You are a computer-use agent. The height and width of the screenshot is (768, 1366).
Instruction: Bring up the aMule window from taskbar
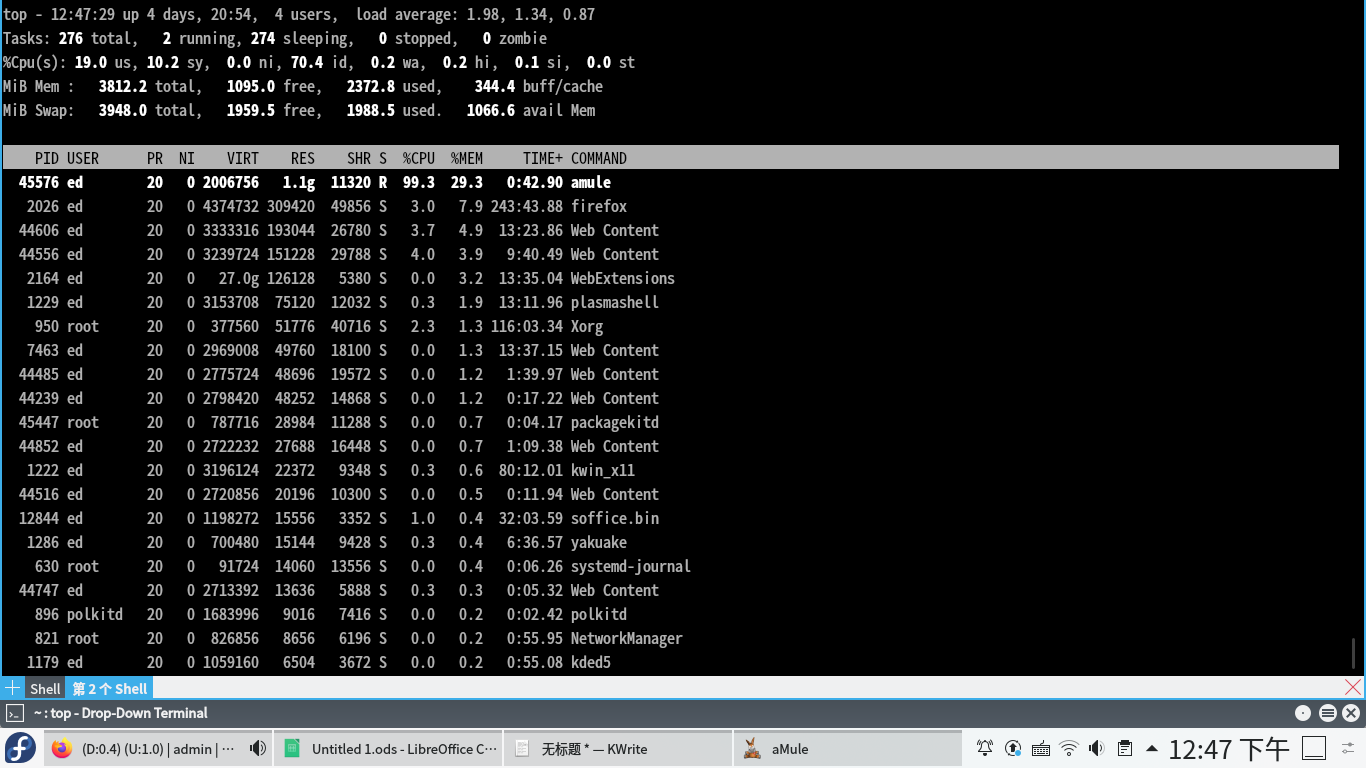point(848,748)
